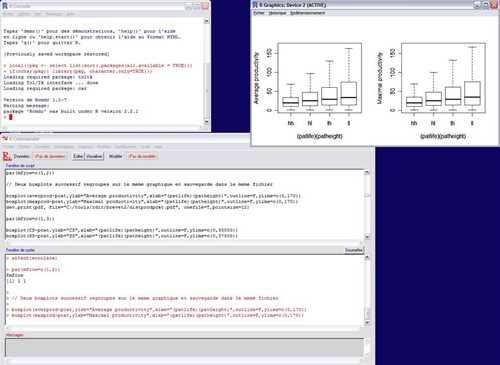Select active model via Pas de modèle button
The image size is (500, 365).
pyautogui.click(x=142, y=156)
